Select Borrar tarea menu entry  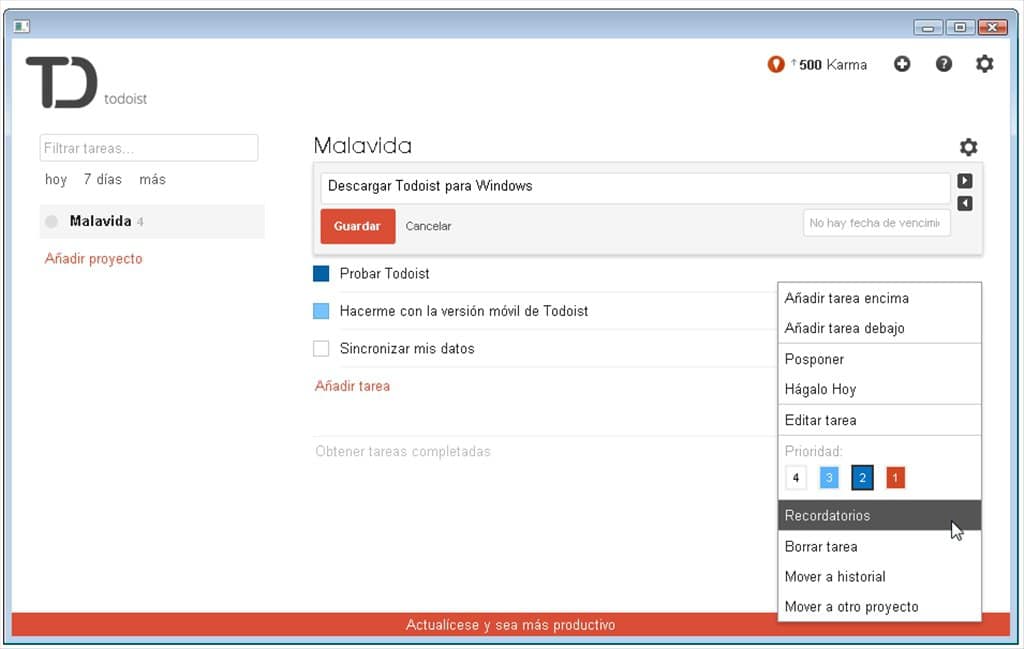[879, 547]
